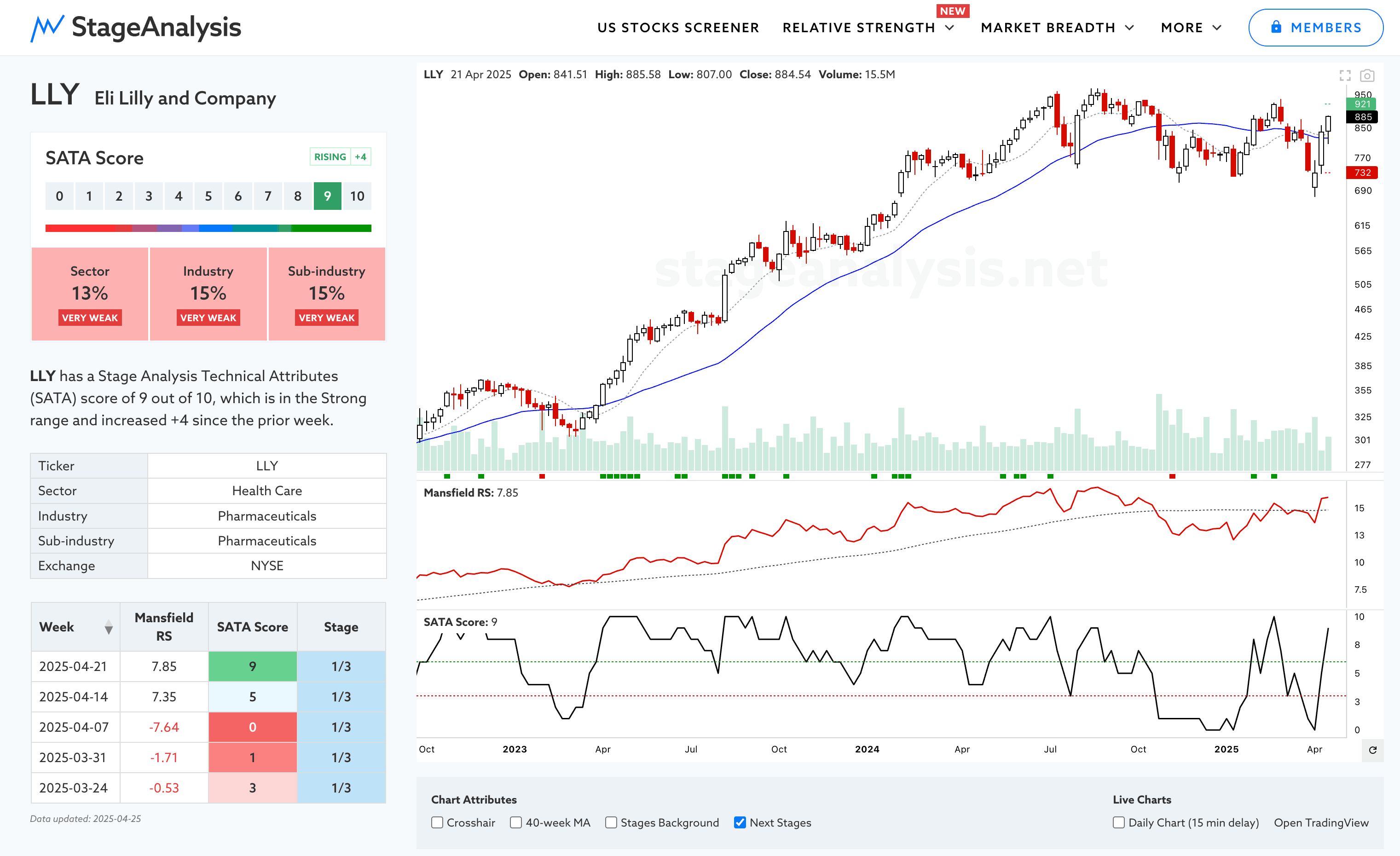Click the Industry 15% very weak box
Viewport: 1400px width, 856px height.
coord(208,294)
